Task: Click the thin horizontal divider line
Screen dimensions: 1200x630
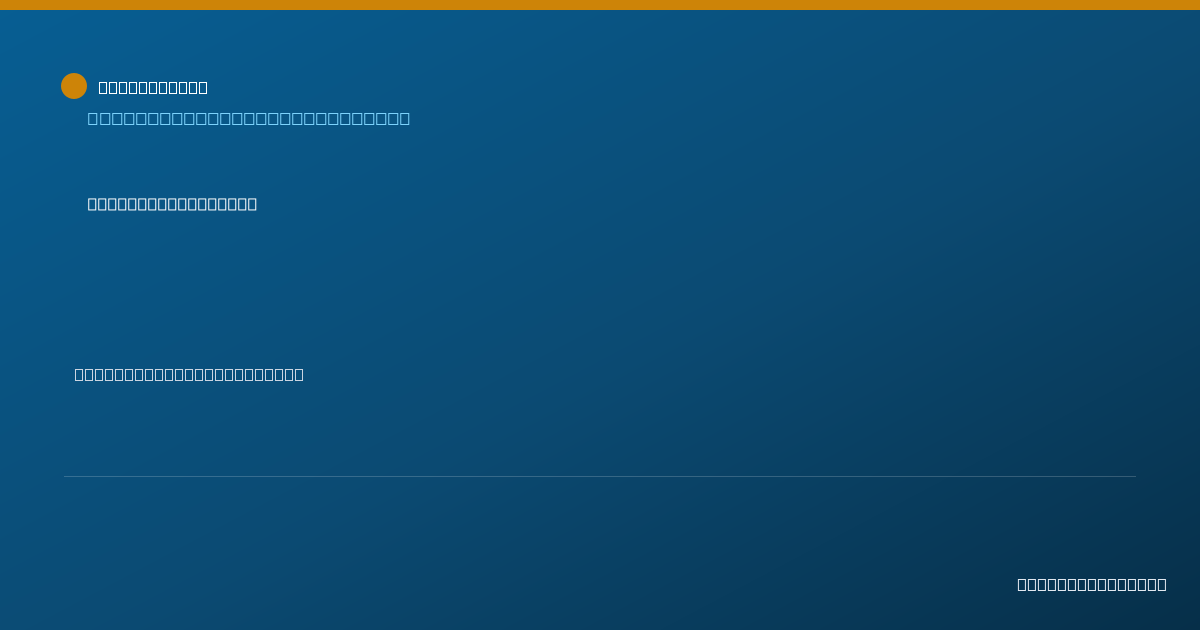Action: [x=600, y=476]
